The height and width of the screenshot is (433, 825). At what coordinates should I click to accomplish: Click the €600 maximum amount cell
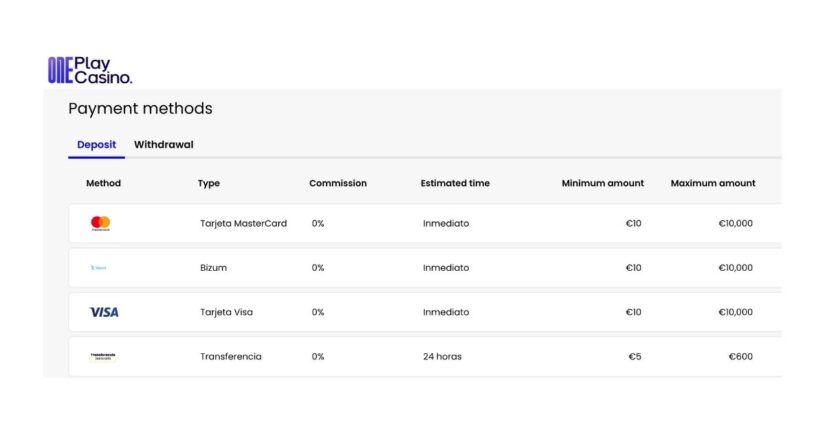[x=739, y=356]
